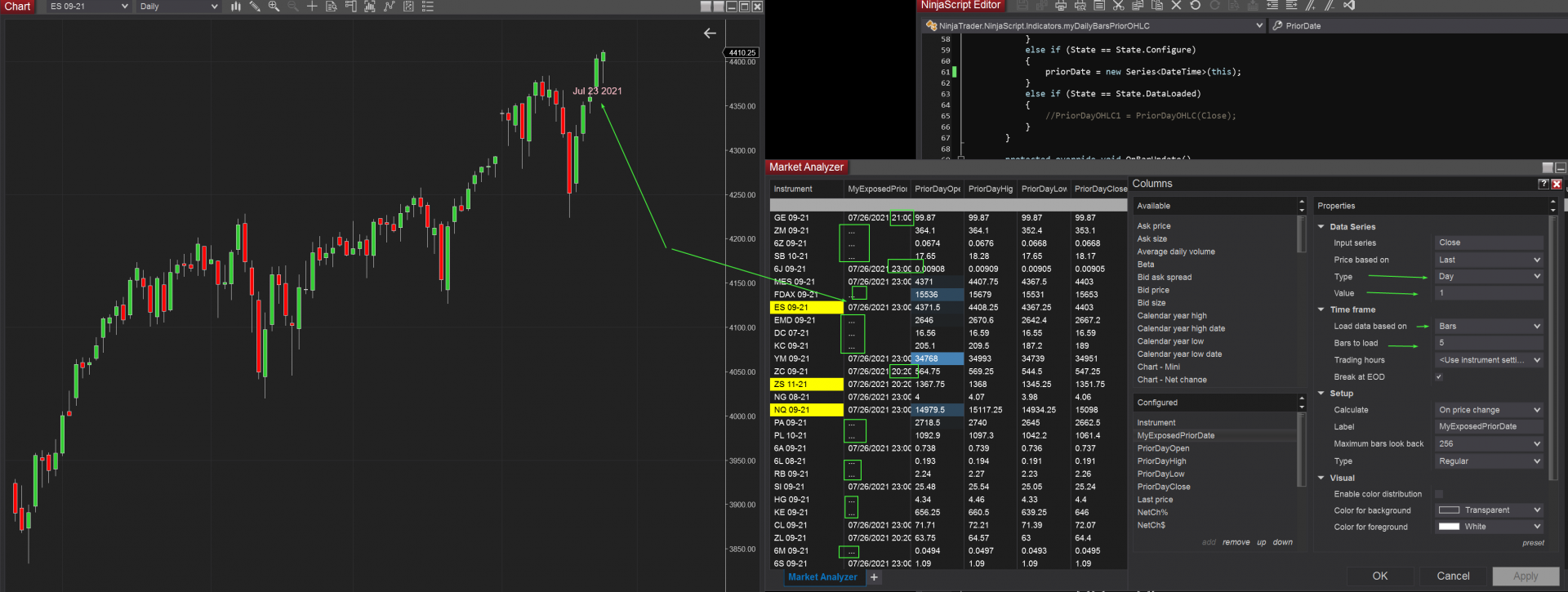Open Columns dialog help icon
Image resolution: width=1568 pixels, height=592 pixels.
click(x=1543, y=185)
